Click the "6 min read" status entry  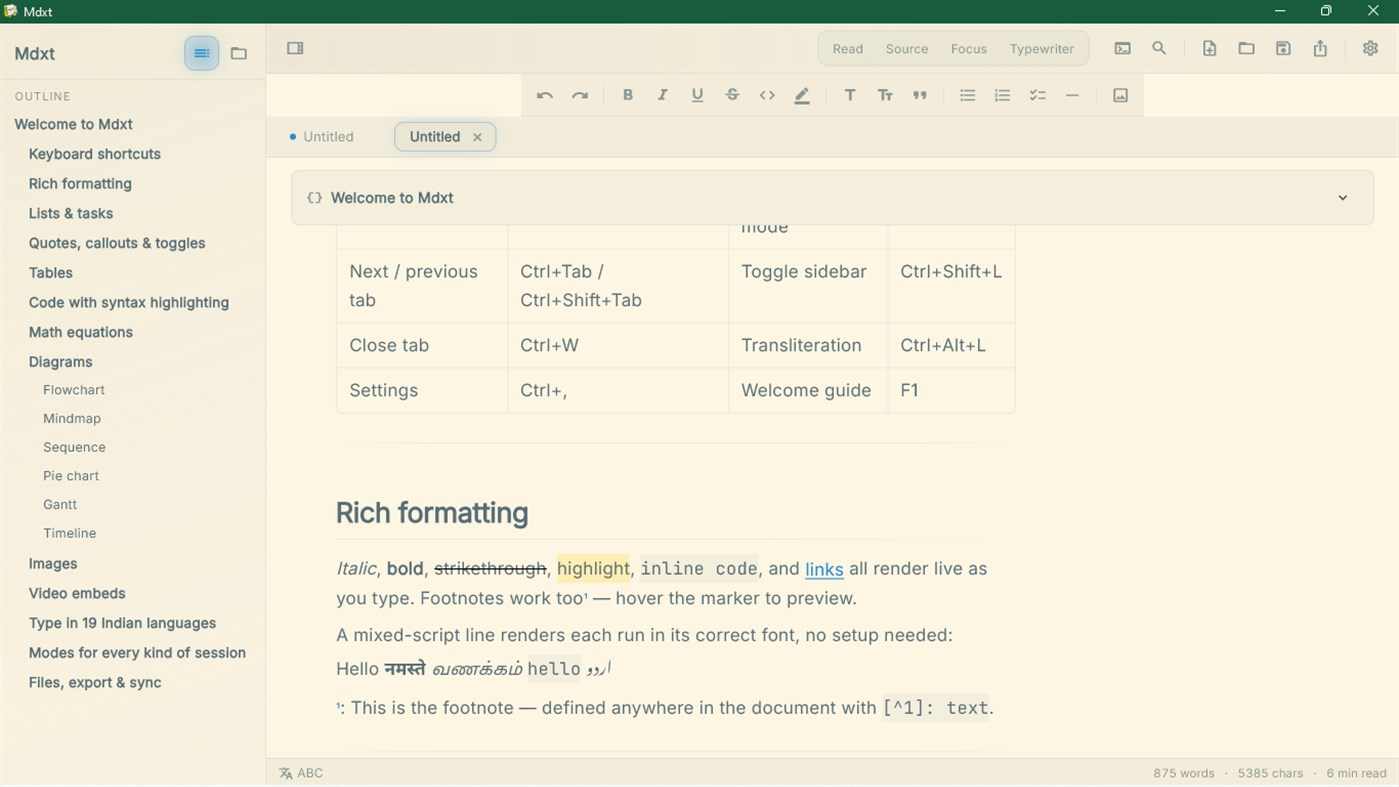(1356, 773)
